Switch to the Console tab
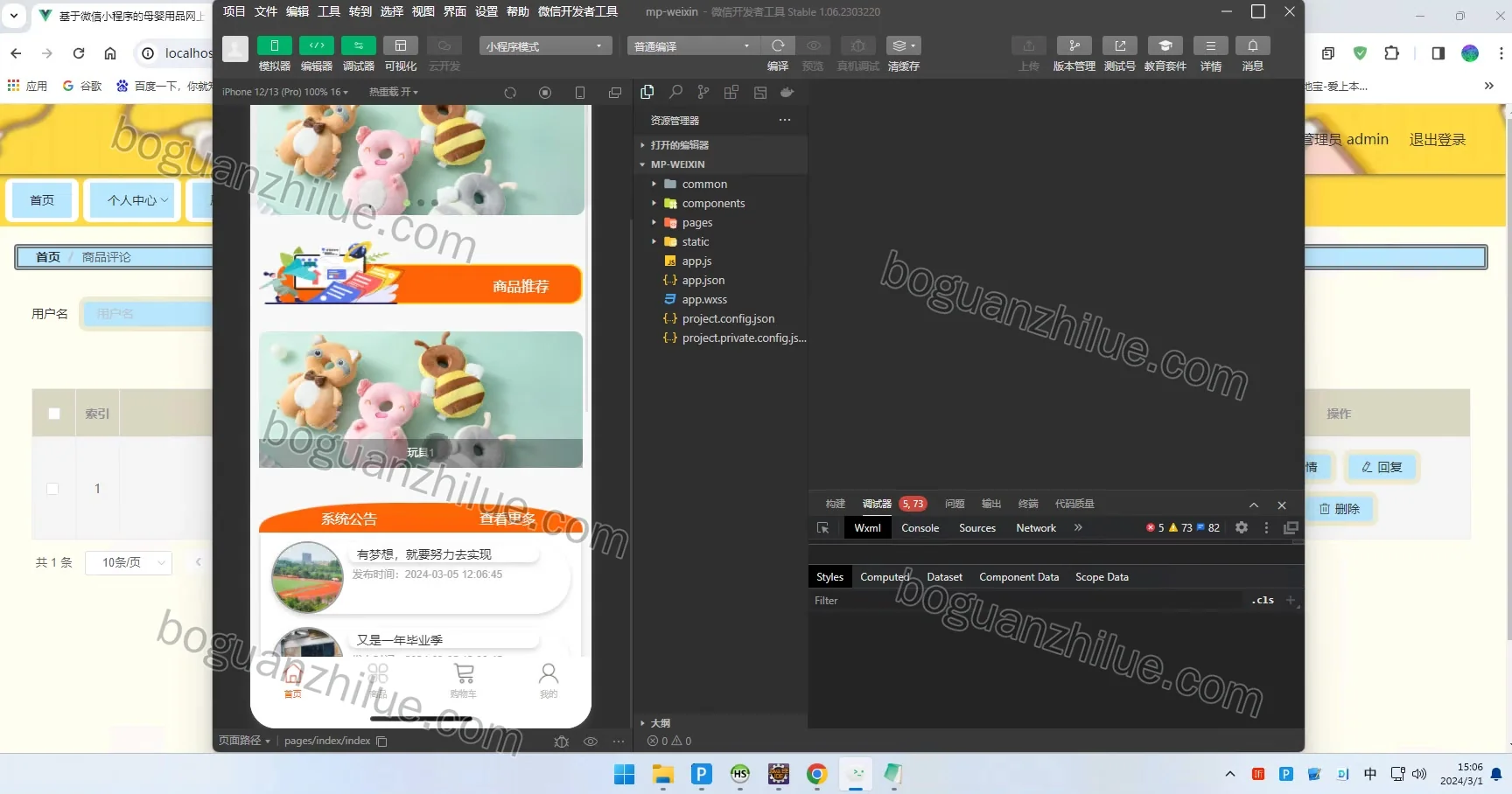This screenshot has height=794, width=1512. coord(920,528)
